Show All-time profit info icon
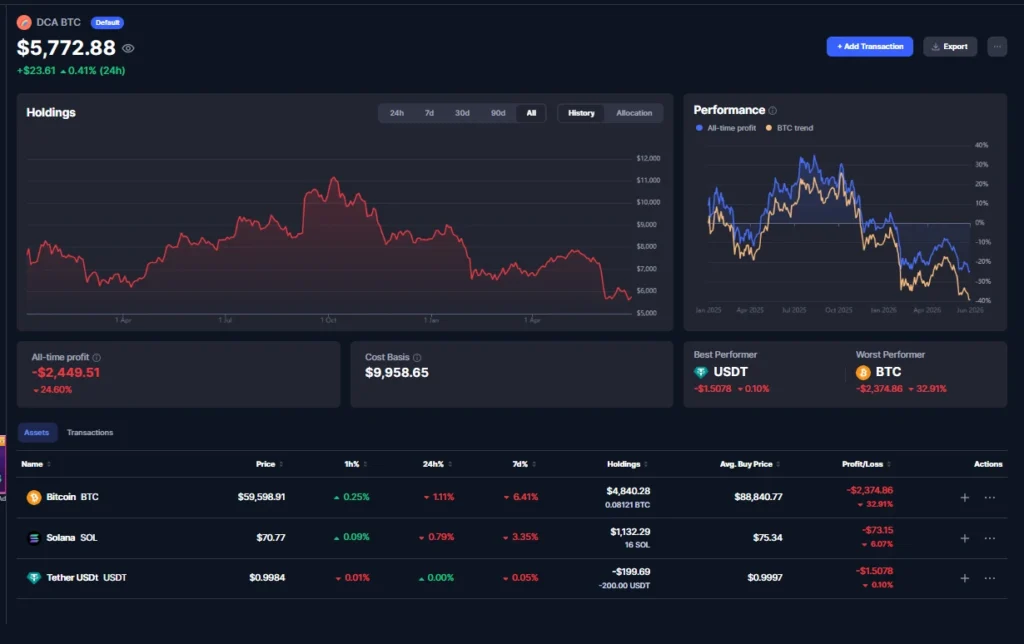Image resolution: width=1024 pixels, height=644 pixels. [x=97, y=357]
